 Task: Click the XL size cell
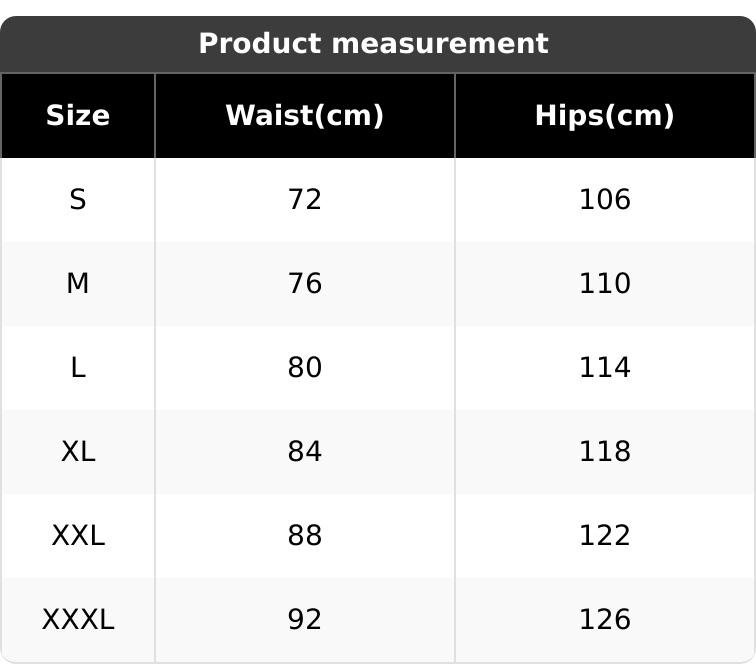[x=78, y=452]
